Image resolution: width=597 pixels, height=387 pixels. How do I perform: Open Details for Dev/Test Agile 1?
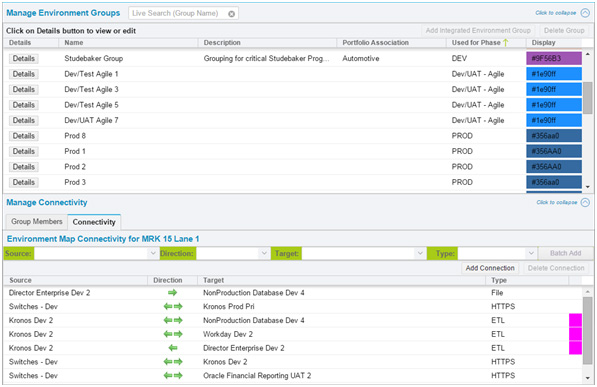click(x=24, y=74)
